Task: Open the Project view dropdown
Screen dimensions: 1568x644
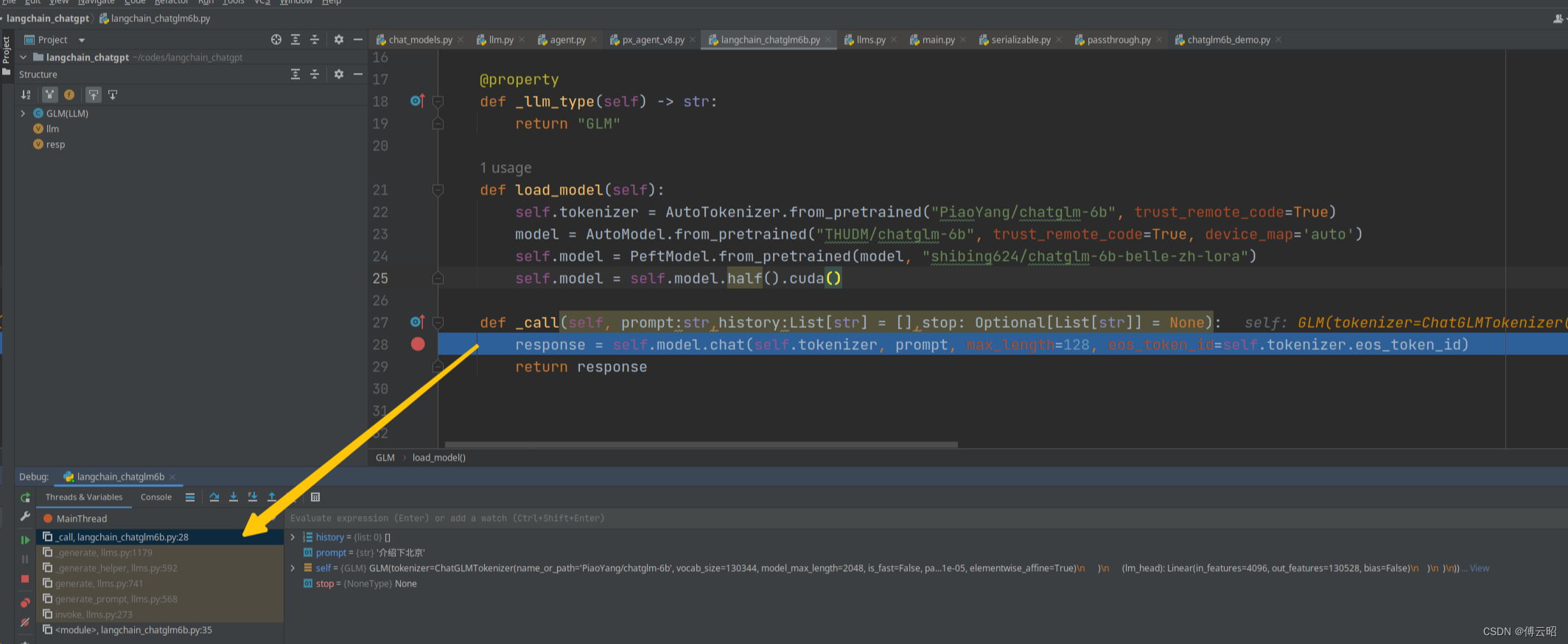Action: [82, 40]
